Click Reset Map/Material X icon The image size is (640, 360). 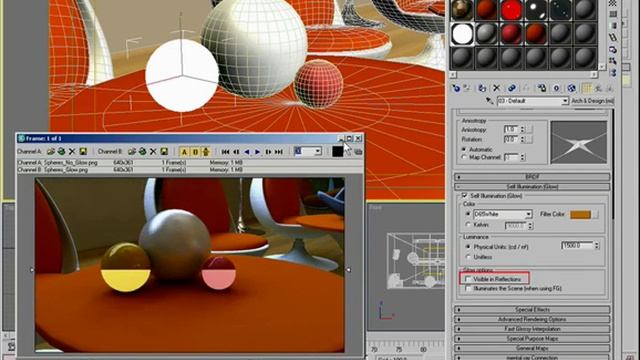496,88
